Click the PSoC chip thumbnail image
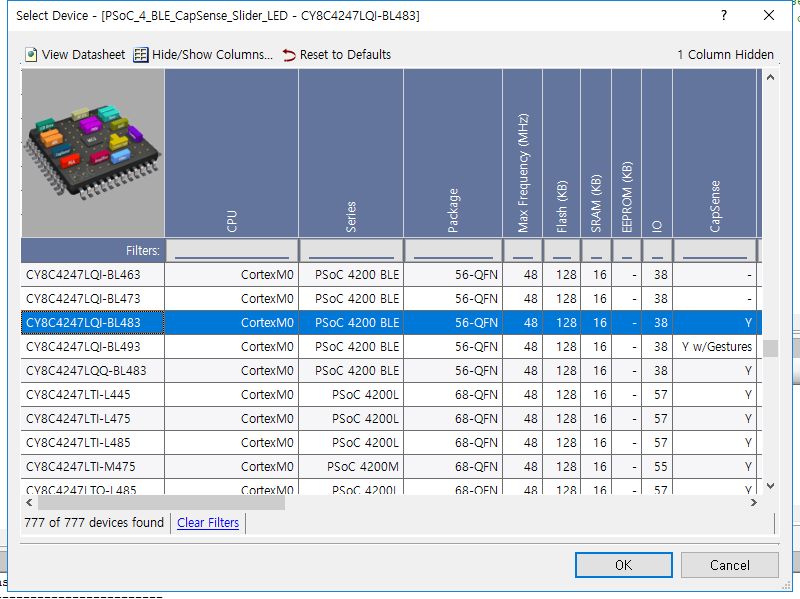800x599 pixels. (x=93, y=153)
